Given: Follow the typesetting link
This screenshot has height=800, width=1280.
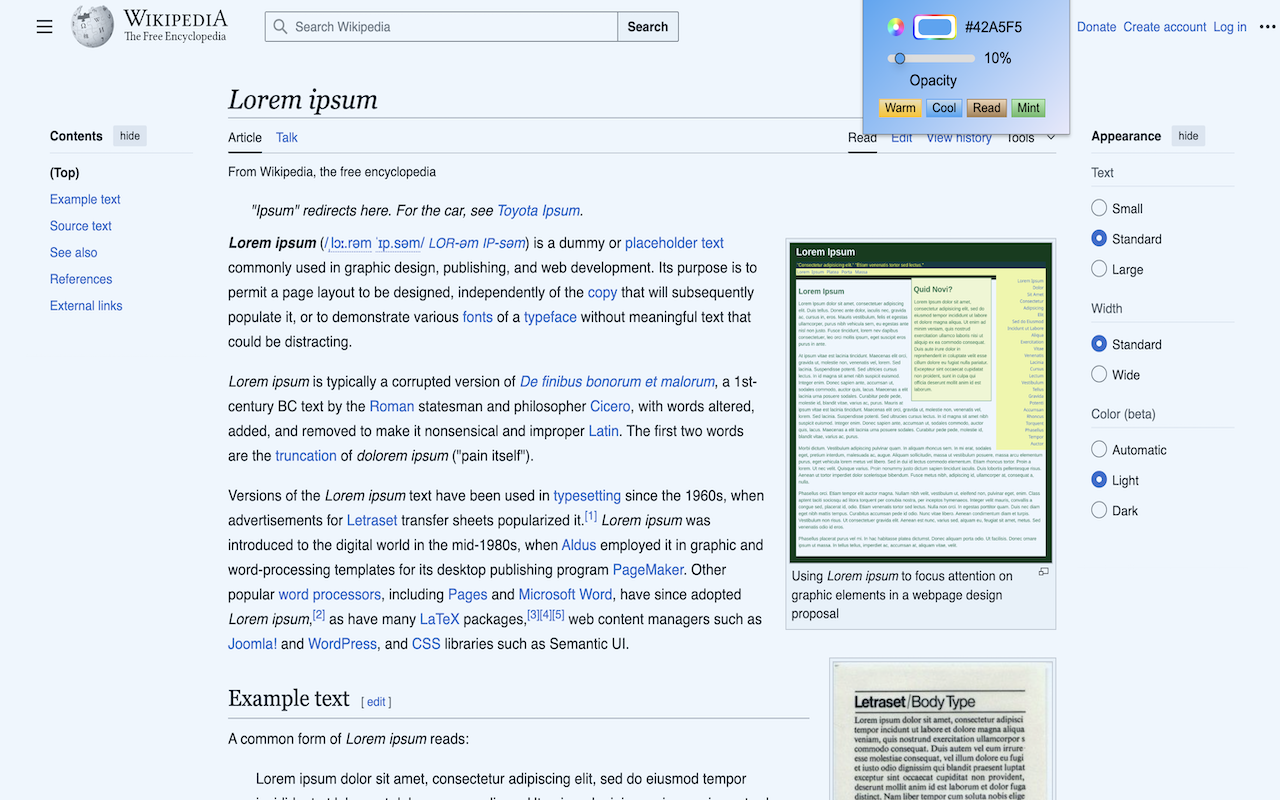Looking at the screenshot, I should (x=587, y=495).
